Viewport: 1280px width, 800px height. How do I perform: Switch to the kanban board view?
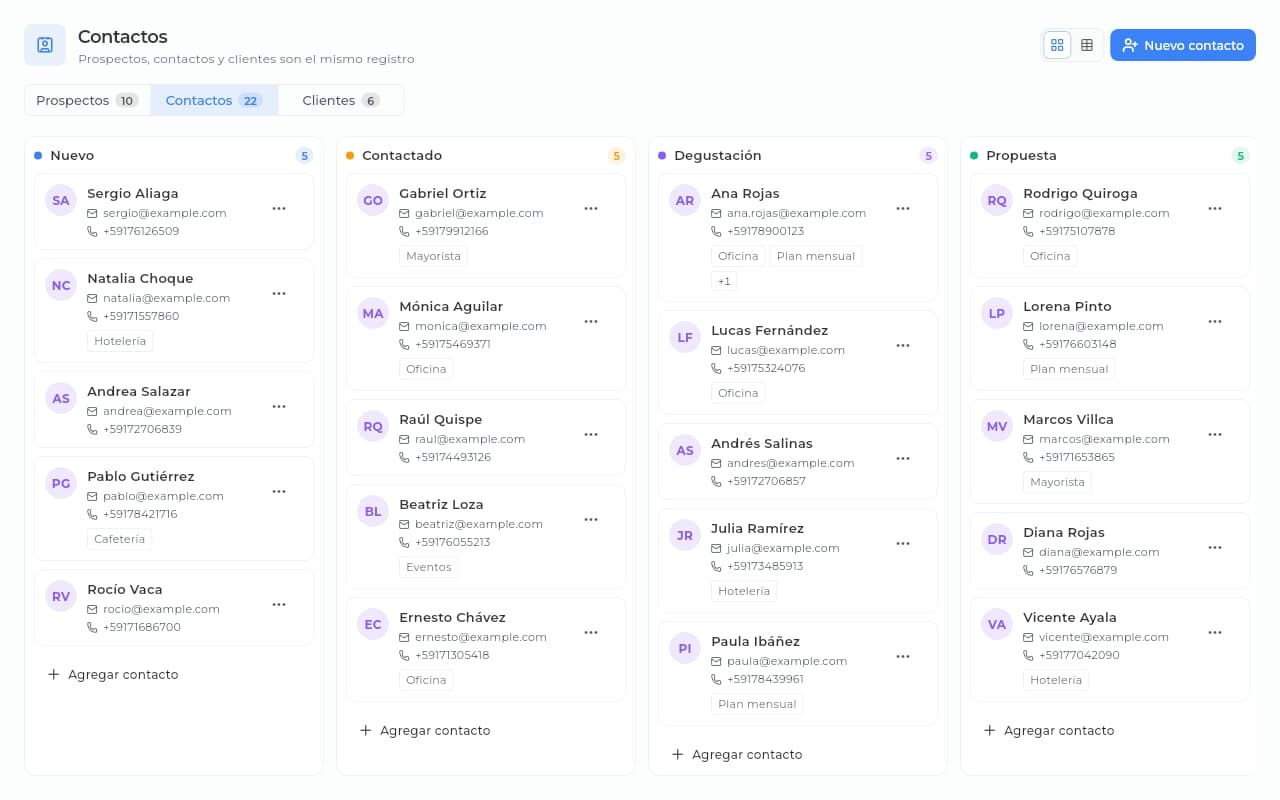[1057, 45]
